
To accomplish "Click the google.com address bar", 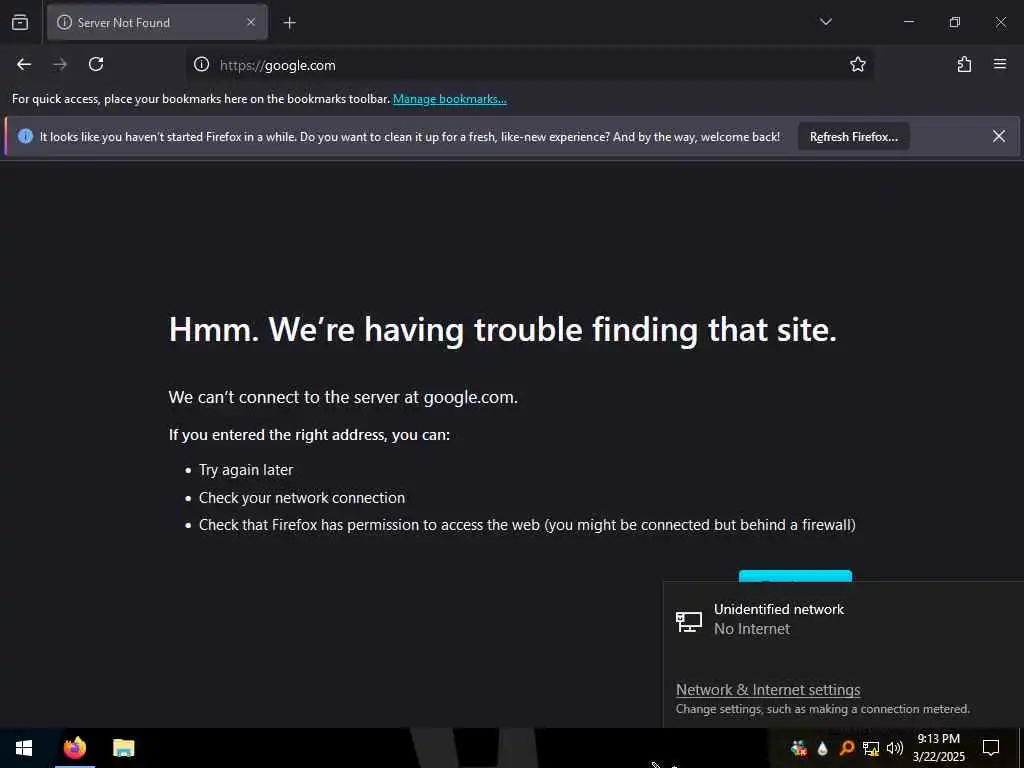I will point(529,65).
